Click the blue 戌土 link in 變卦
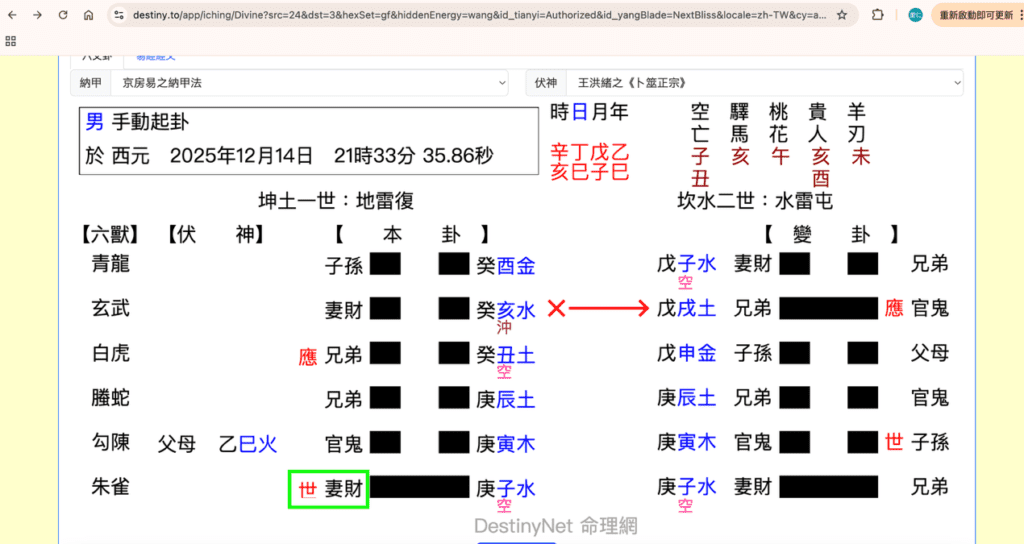This screenshot has height=544, width=1024. 697,309
